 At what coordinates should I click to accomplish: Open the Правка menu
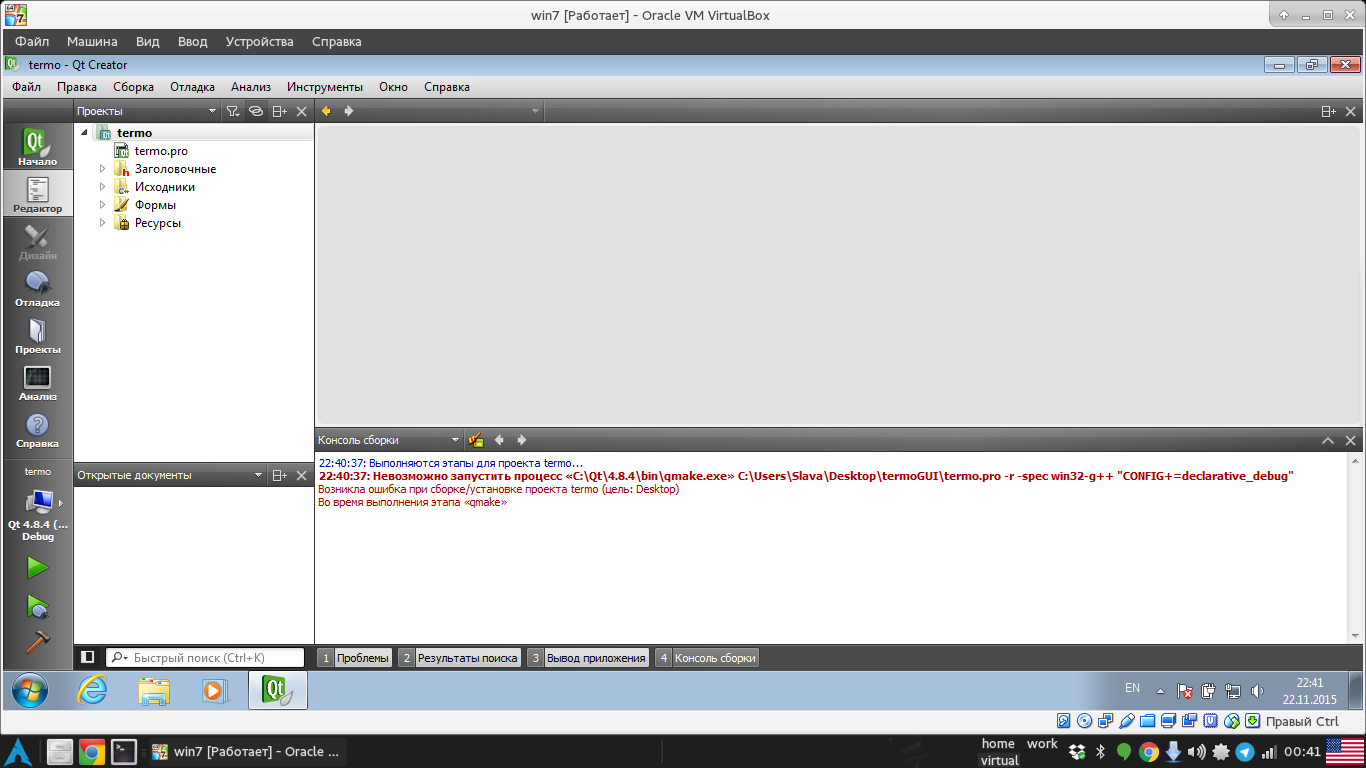pyautogui.click(x=77, y=87)
